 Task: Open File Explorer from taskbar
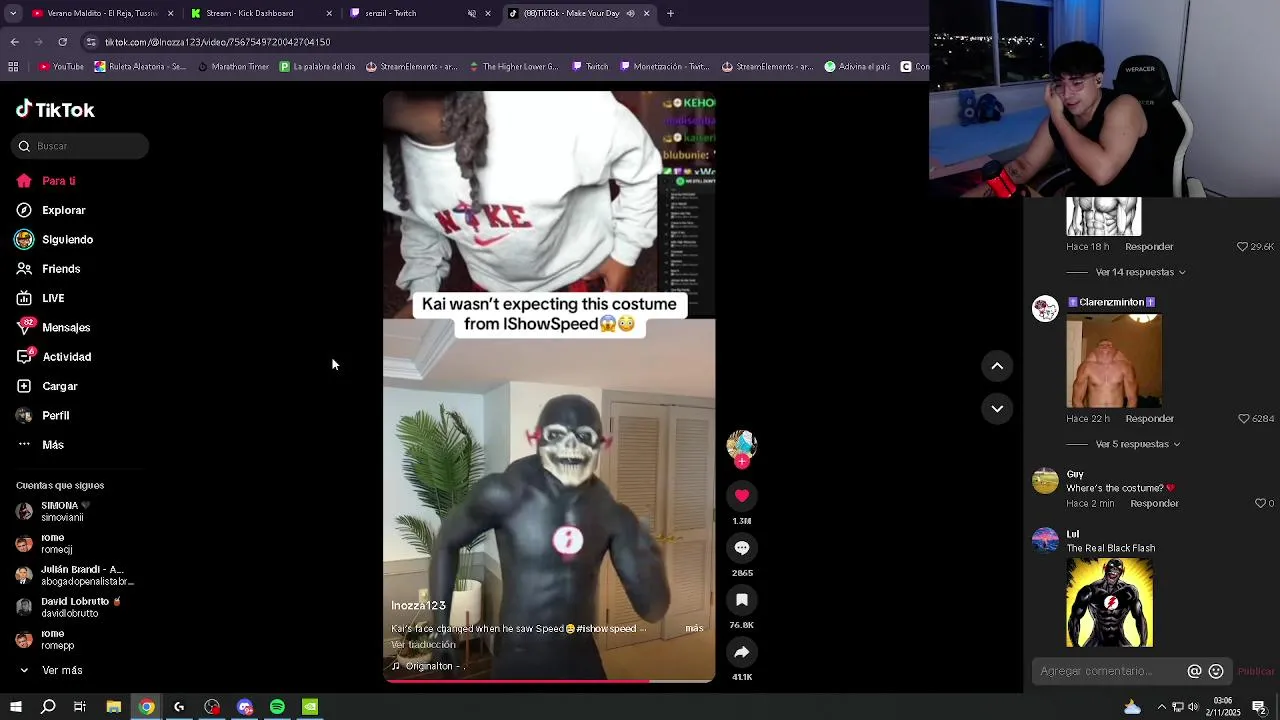[x=114, y=707]
